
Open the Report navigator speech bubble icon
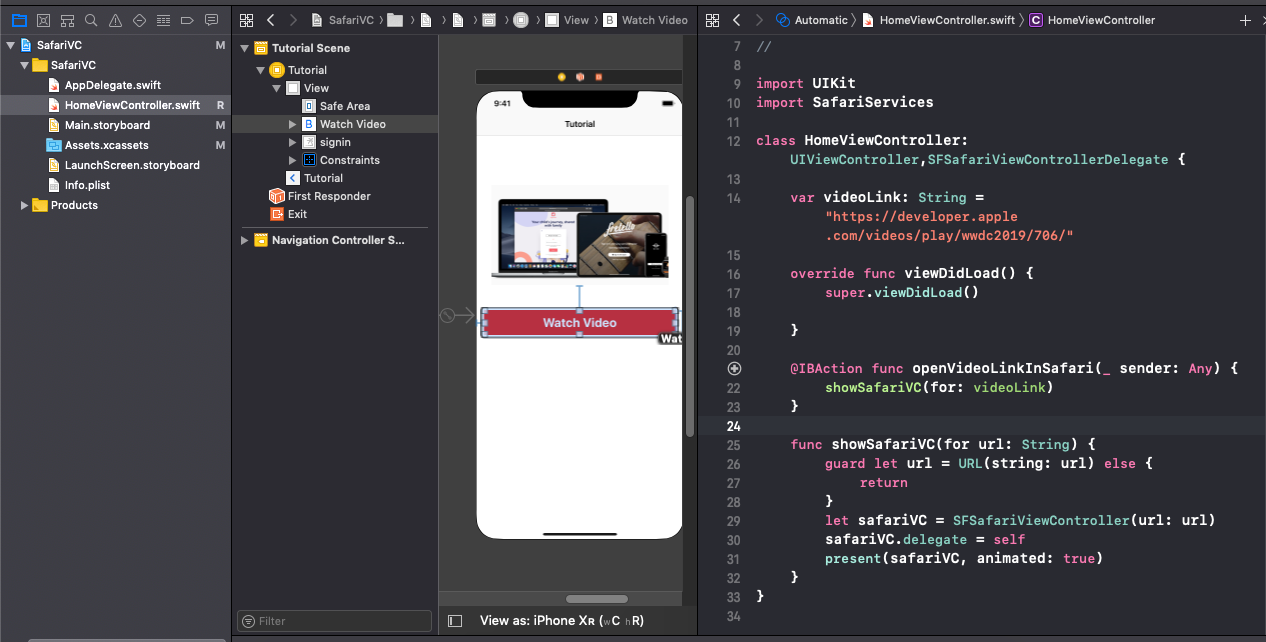click(x=211, y=20)
